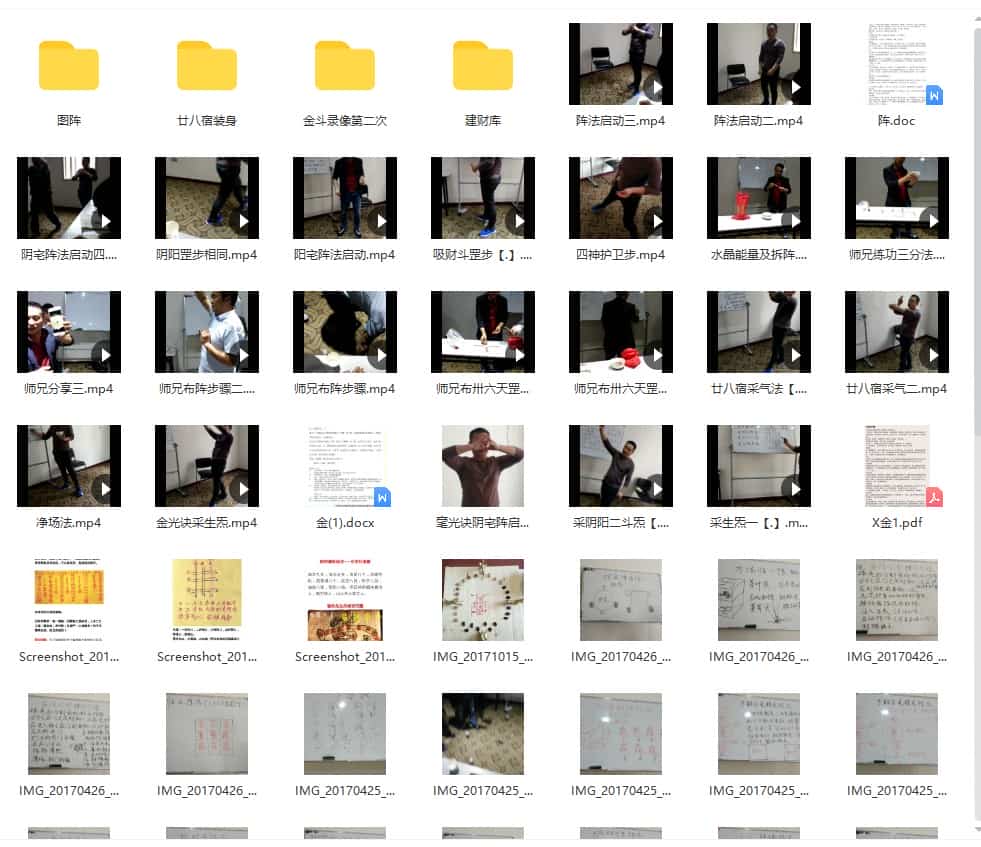The height and width of the screenshot is (847, 981).
Task: Open the 四神护卫步.mp4 video
Action: coord(620,198)
